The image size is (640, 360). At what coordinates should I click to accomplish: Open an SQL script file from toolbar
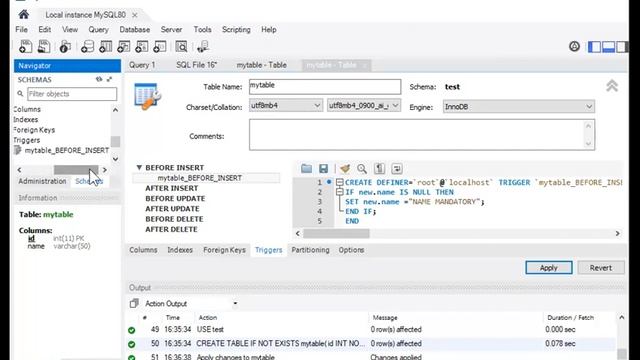[x=44, y=47]
